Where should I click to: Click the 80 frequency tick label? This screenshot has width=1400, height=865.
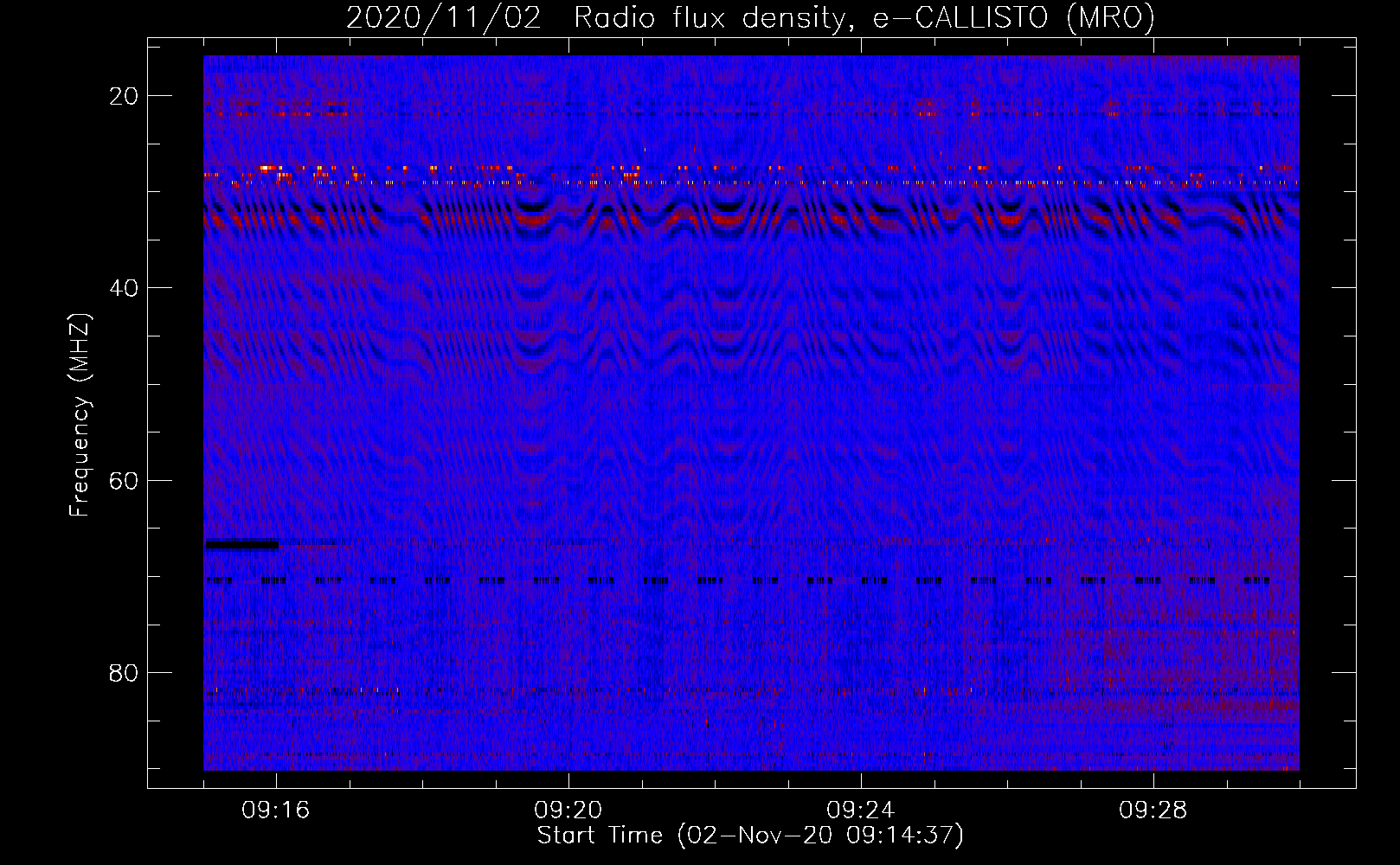125,672
